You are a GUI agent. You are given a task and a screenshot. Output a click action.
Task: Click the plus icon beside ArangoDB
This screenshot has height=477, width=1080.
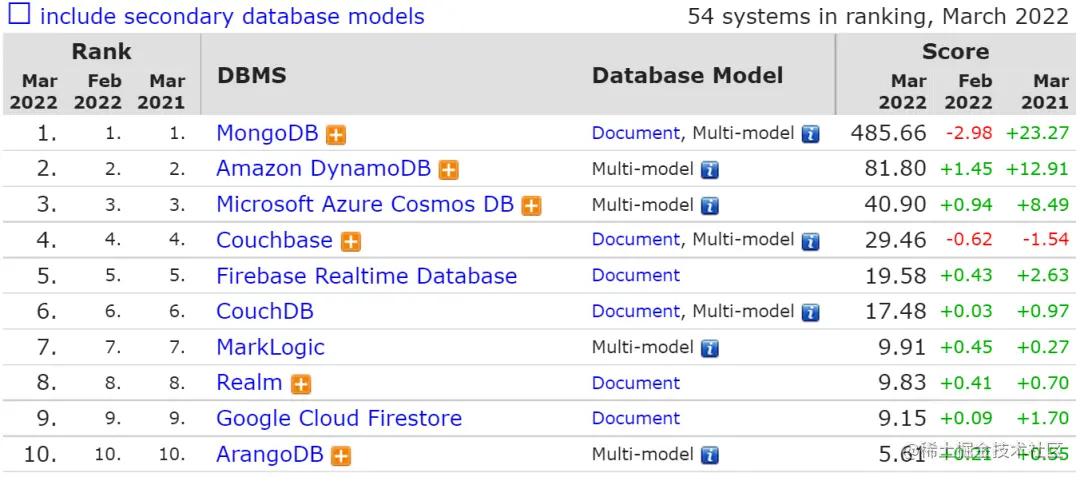click(341, 456)
